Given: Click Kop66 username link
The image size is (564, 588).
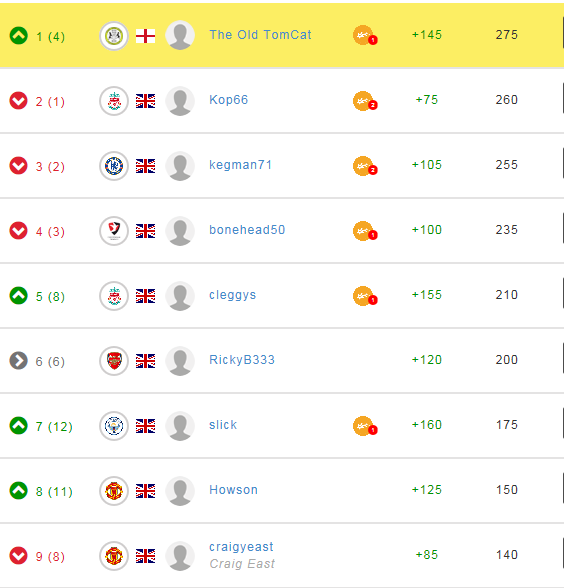Looking at the screenshot, I should pos(228,100).
